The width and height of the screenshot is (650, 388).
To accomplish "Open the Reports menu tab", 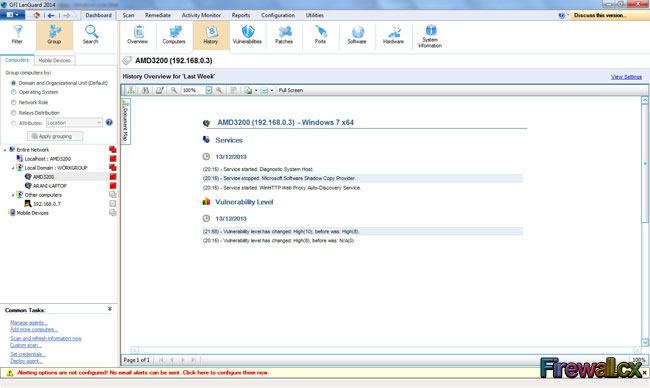I will click(x=241, y=15).
